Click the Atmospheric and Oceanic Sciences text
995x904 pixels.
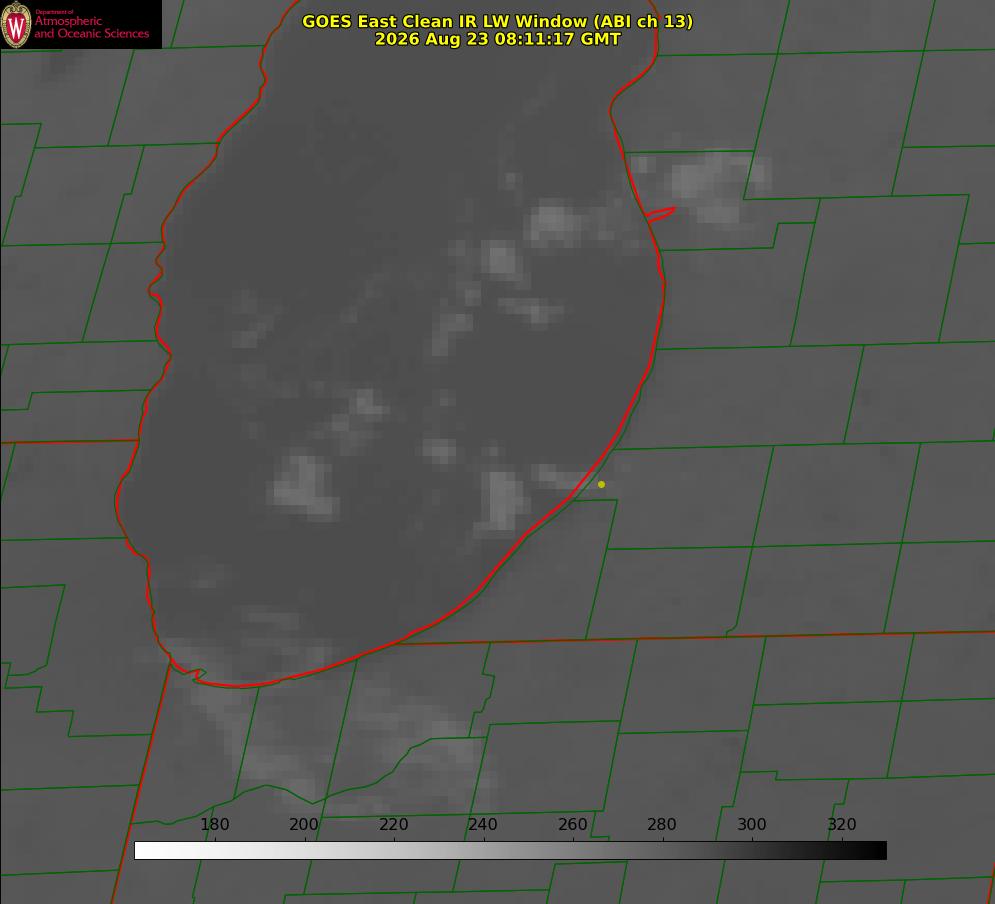(x=91, y=27)
